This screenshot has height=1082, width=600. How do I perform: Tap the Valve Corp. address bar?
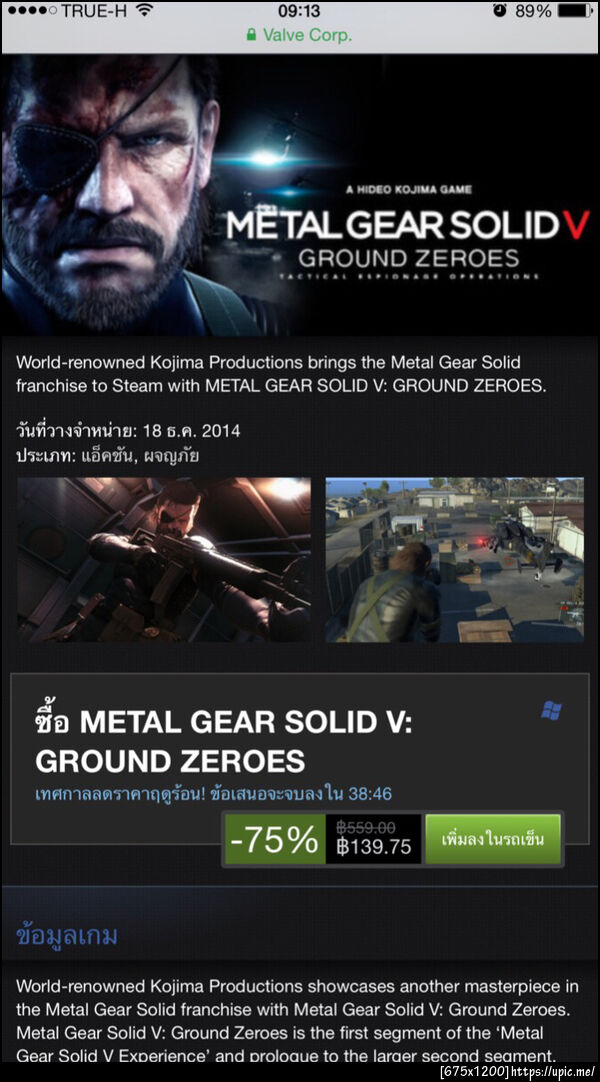(300, 35)
